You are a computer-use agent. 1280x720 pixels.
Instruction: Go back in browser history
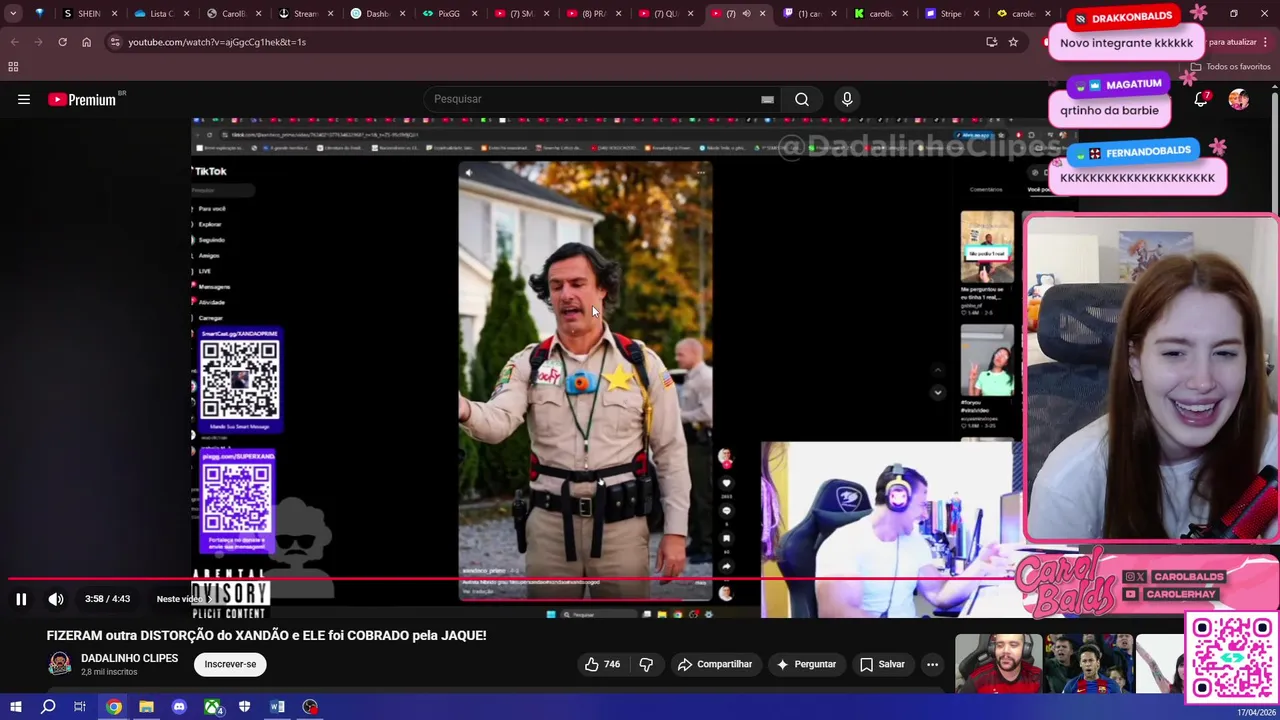tap(14, 42)
